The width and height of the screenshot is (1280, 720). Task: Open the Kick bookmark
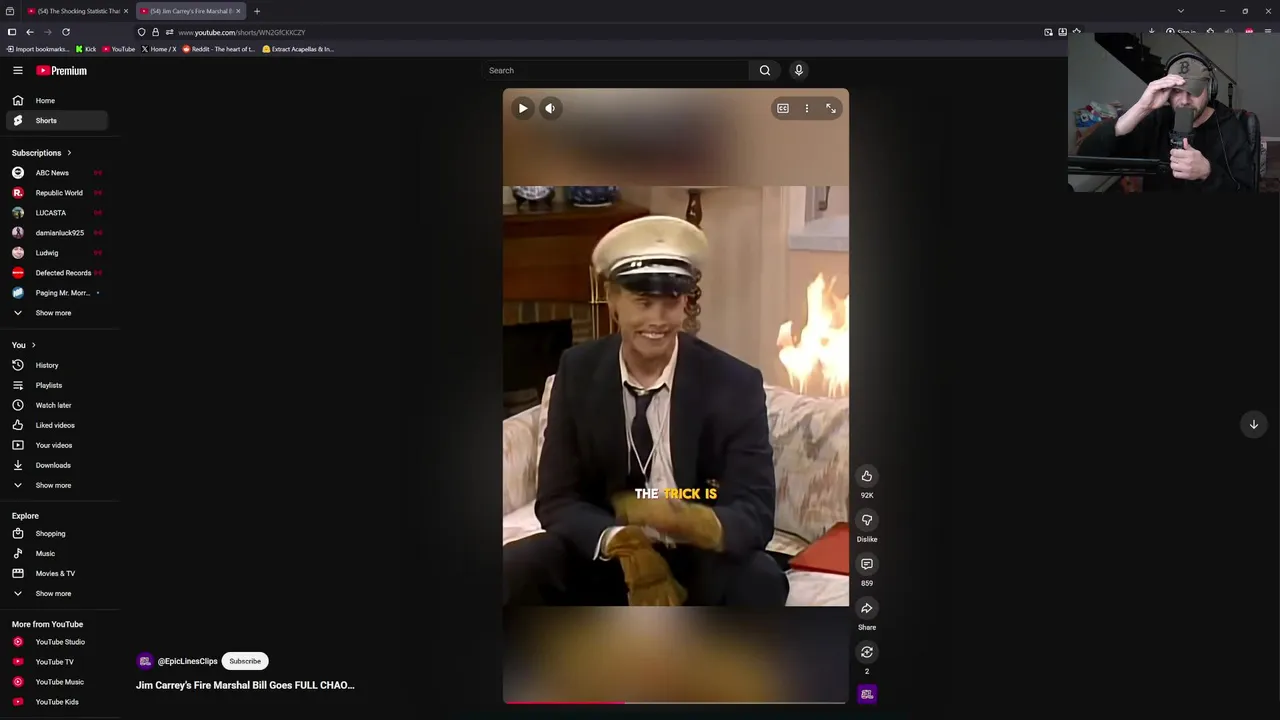(x=86, y=49)
